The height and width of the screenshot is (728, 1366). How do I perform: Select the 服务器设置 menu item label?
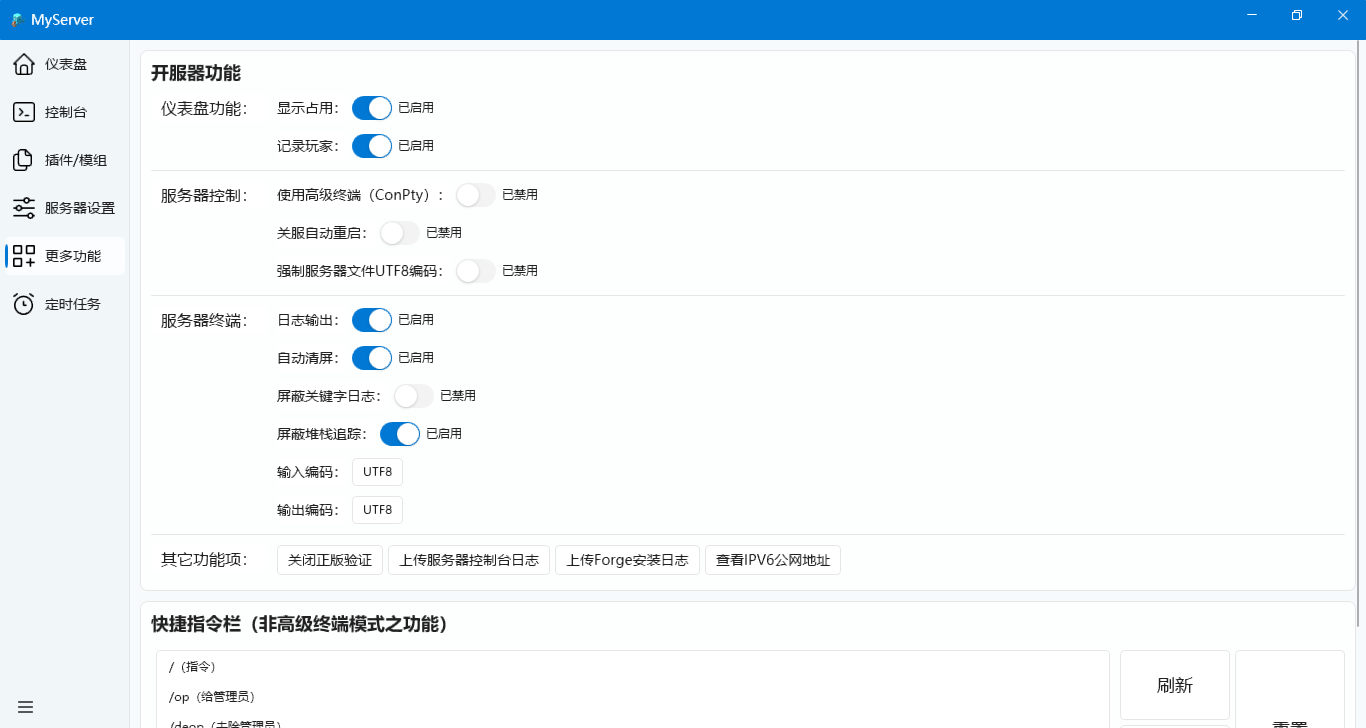80,208
